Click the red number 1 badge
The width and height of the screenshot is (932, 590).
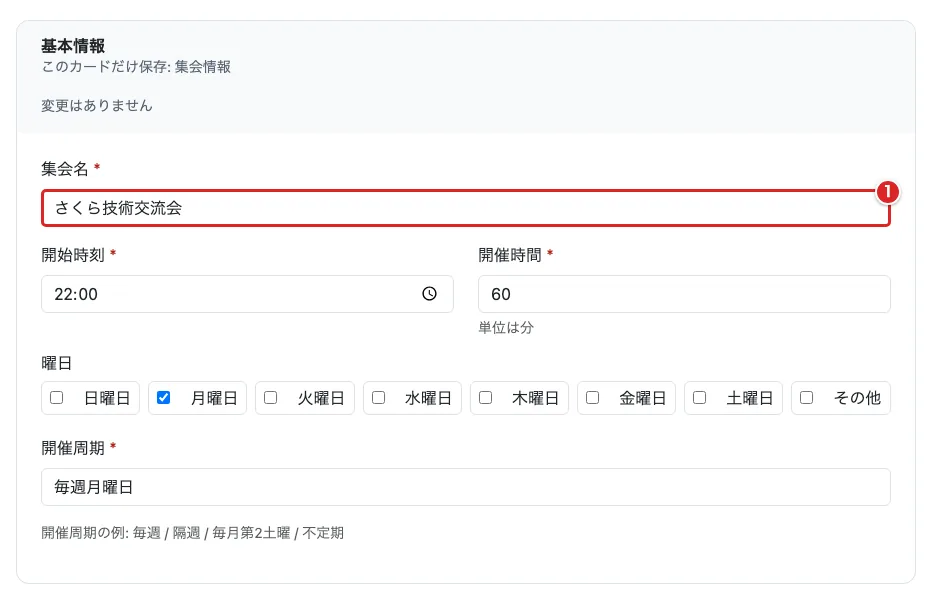[x=887, y=192]
